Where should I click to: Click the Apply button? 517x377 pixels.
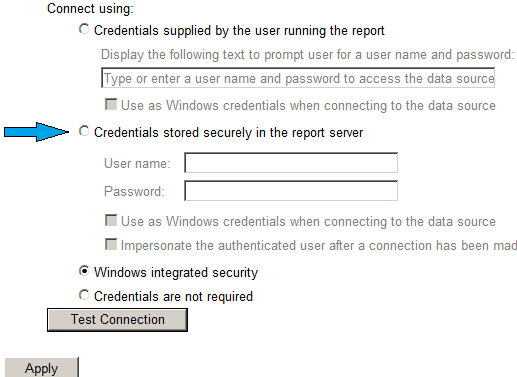tap(42, 367)
